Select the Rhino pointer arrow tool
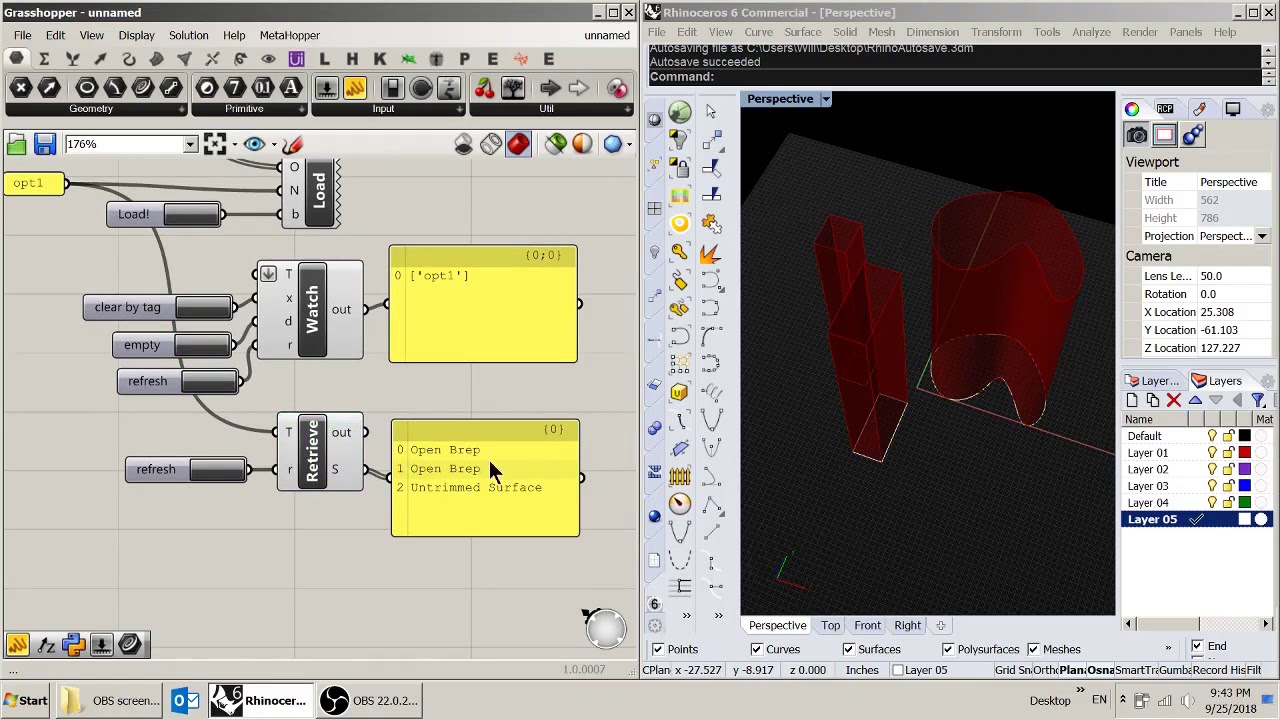Screen dimensions: 1280x720 pos(711,111)
